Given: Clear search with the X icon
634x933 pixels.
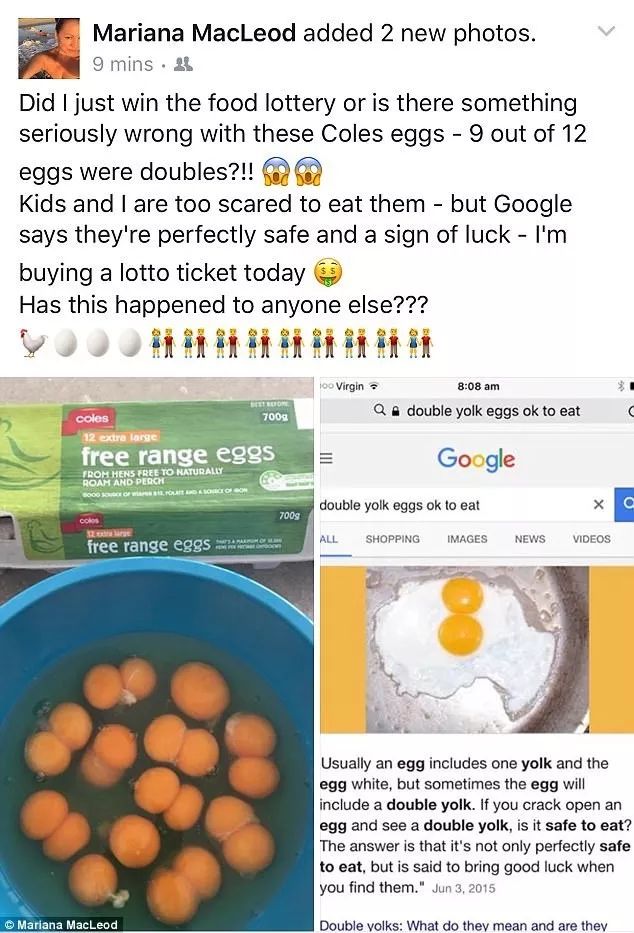Looking at the screenshot, I should [x=598, y=505].
